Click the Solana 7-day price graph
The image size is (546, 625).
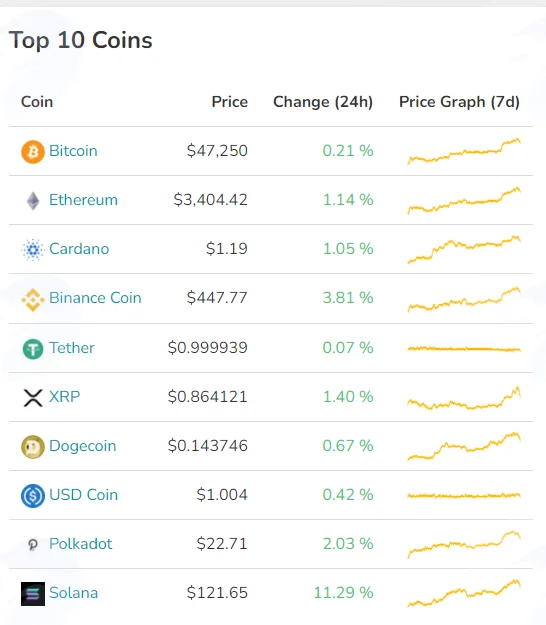click(464, 593)
